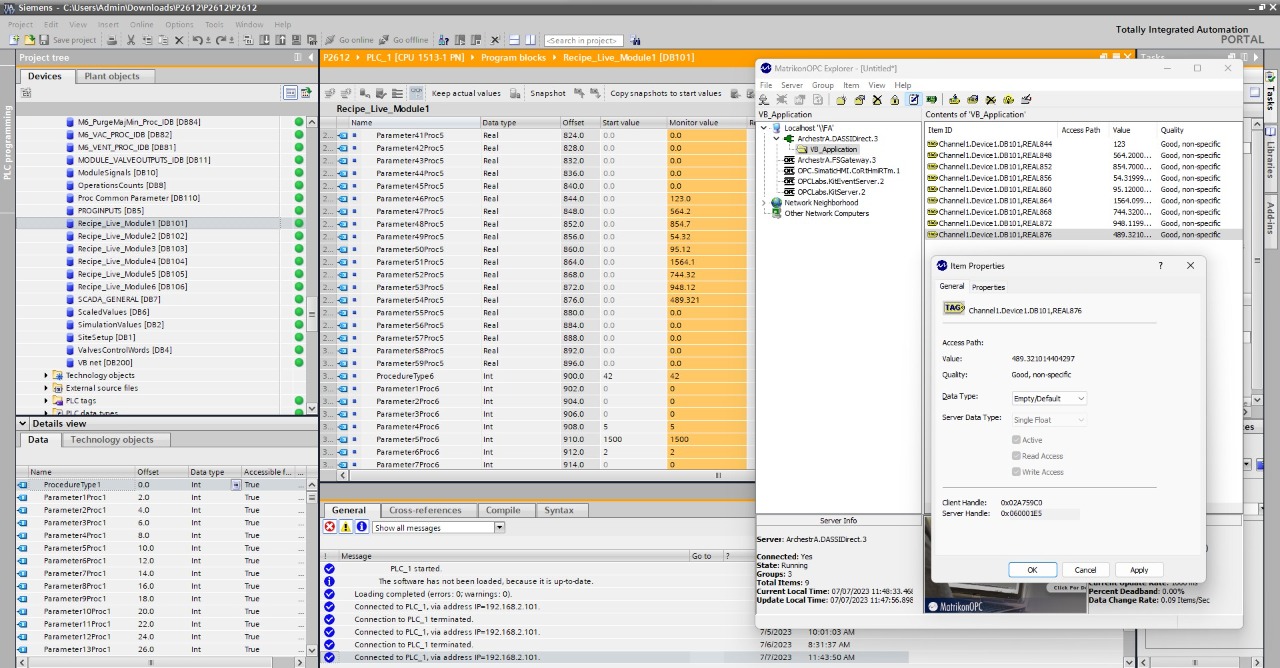The height and width of the screenshot is (668, 1280).
Task: Select VB net [DB200] in project tree
Action: coord(104,362)
